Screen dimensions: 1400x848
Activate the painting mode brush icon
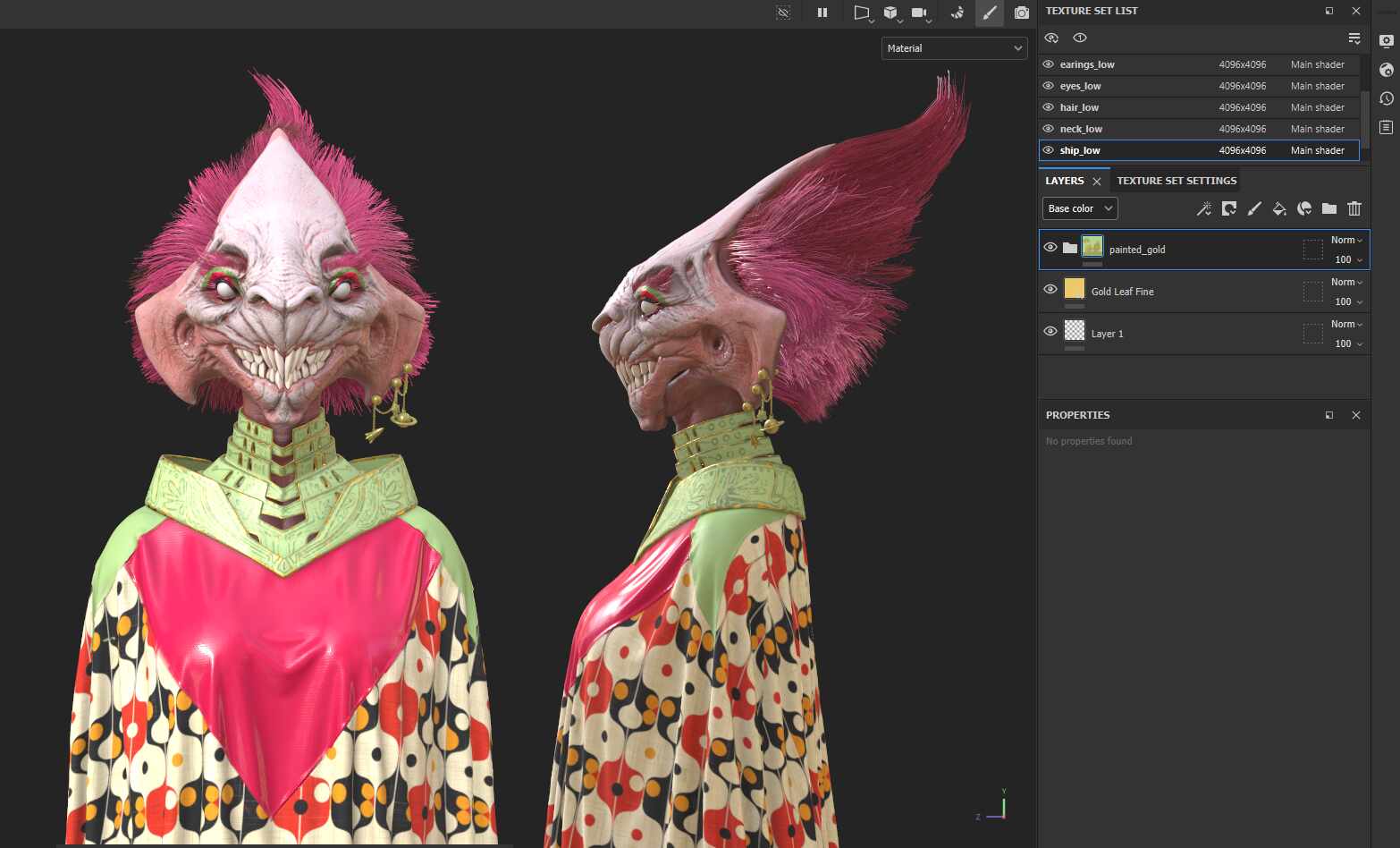click(990, 13)
